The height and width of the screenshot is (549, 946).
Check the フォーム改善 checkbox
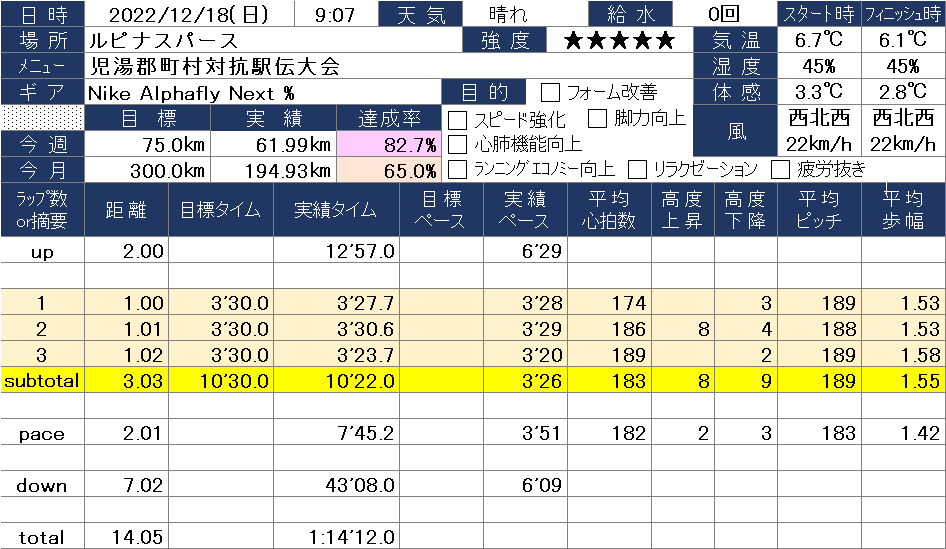click(x=551, y=93)
